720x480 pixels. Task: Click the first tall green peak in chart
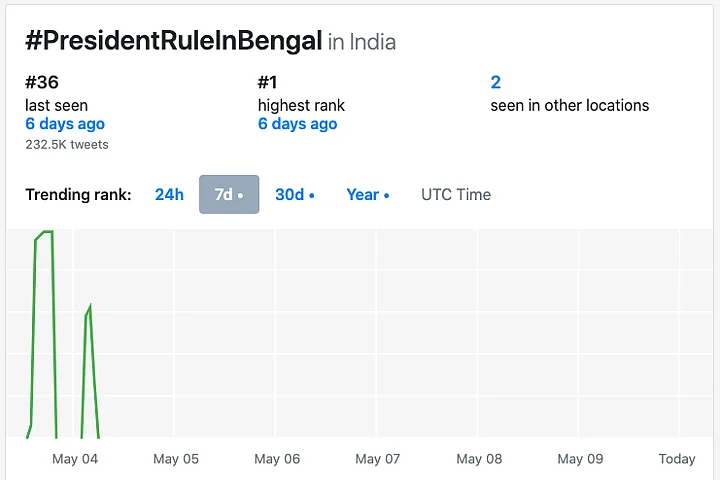point(44,233)
